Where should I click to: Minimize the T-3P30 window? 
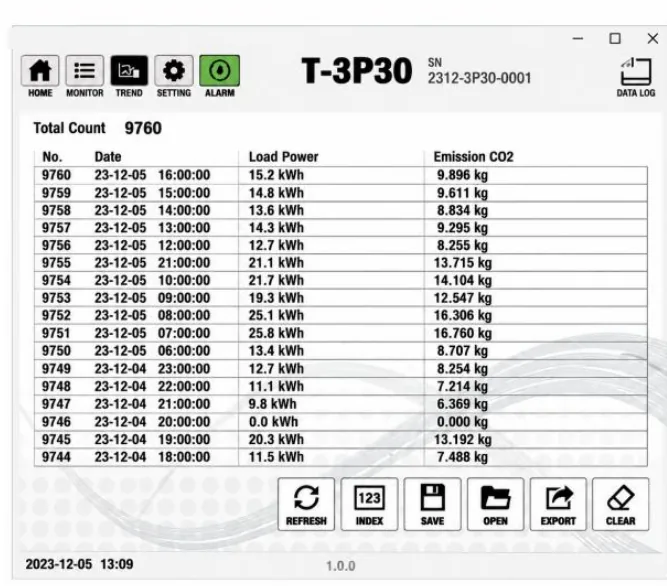[578, 38]
